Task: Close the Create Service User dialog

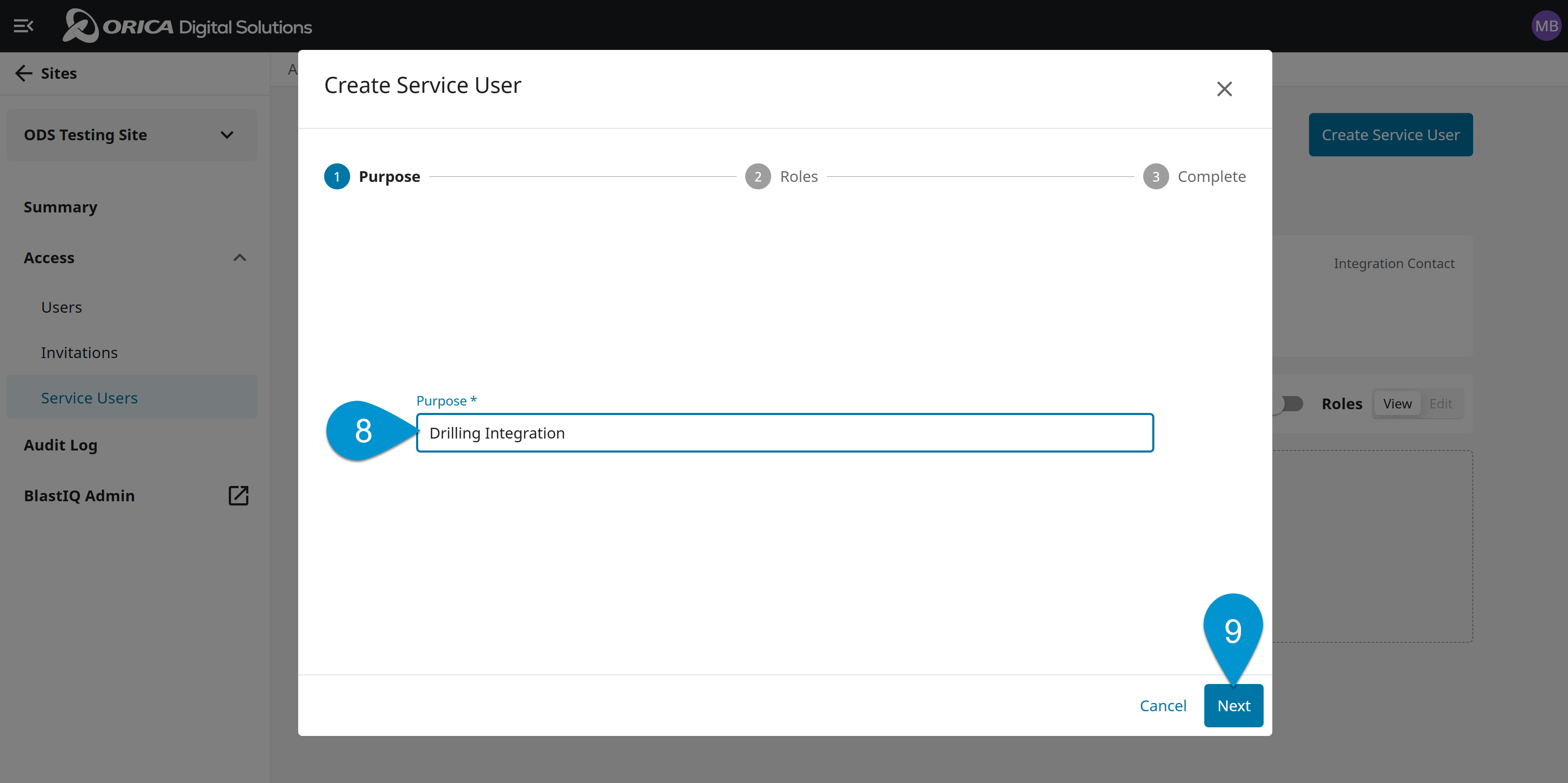Action: point(1224,89)
